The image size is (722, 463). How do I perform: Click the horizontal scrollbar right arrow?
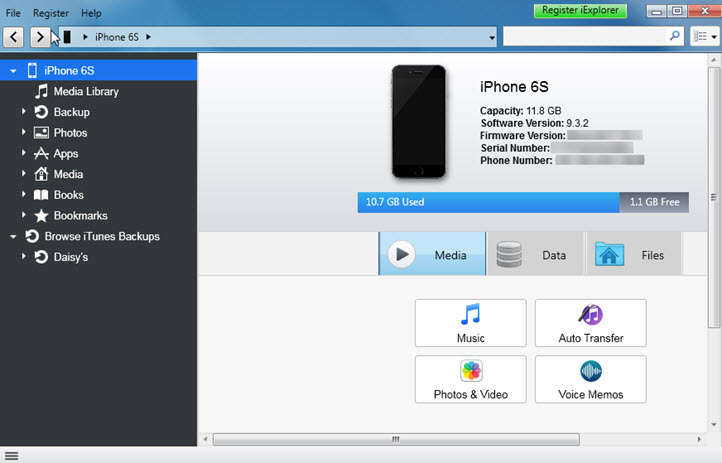699,439
